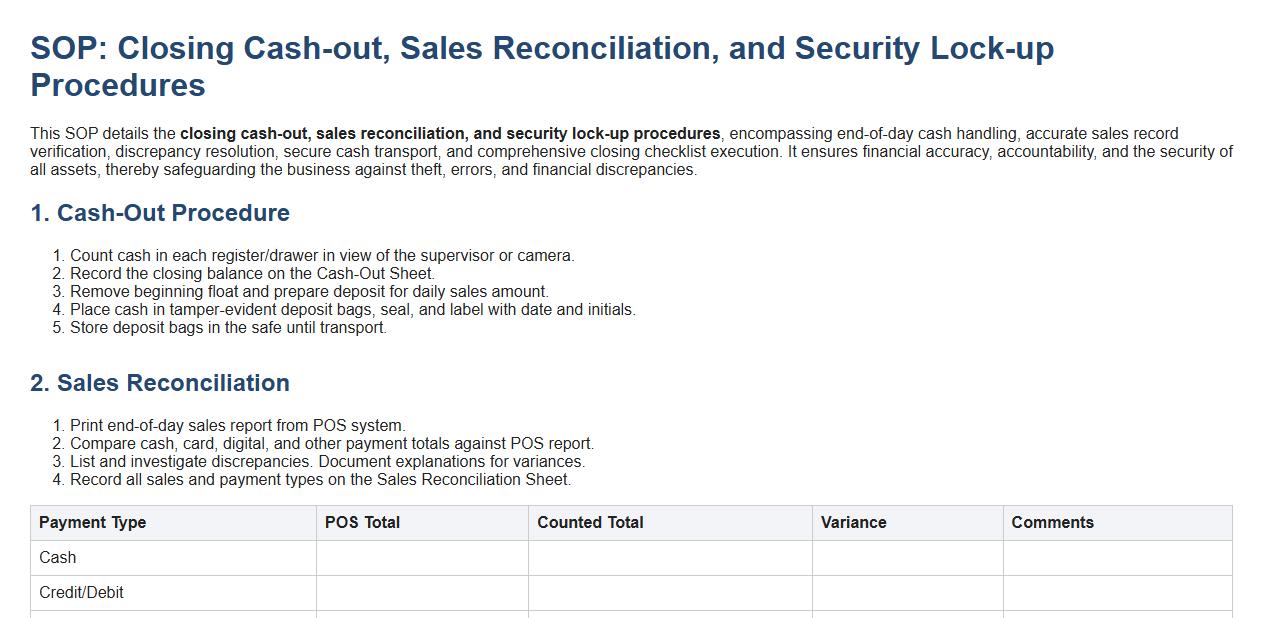Screen dimensions: 1263x618
Task: Click the Payment Type column header
Action: (x=93, y=523)
